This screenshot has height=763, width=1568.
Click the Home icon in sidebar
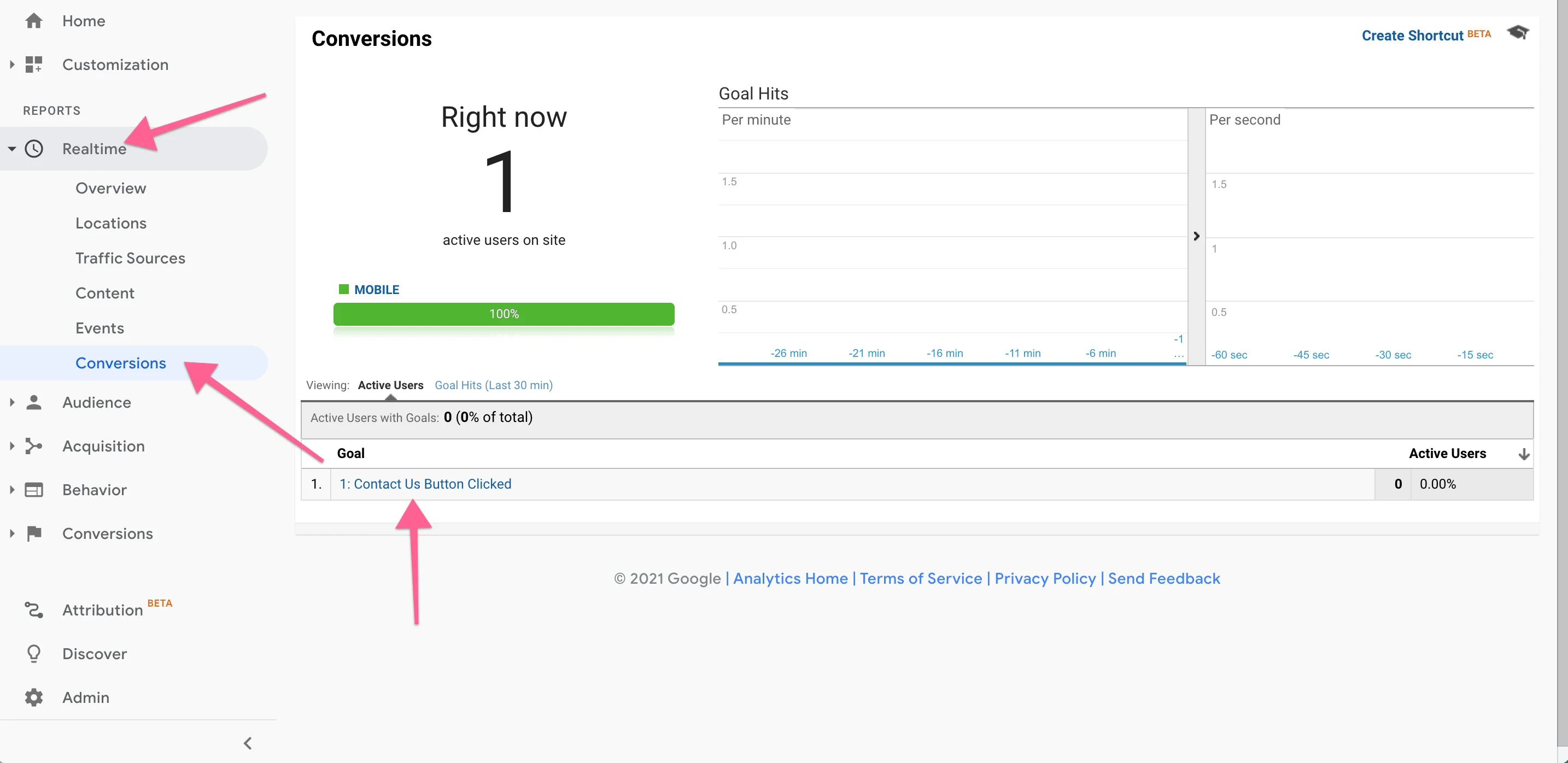click(34, 20)
